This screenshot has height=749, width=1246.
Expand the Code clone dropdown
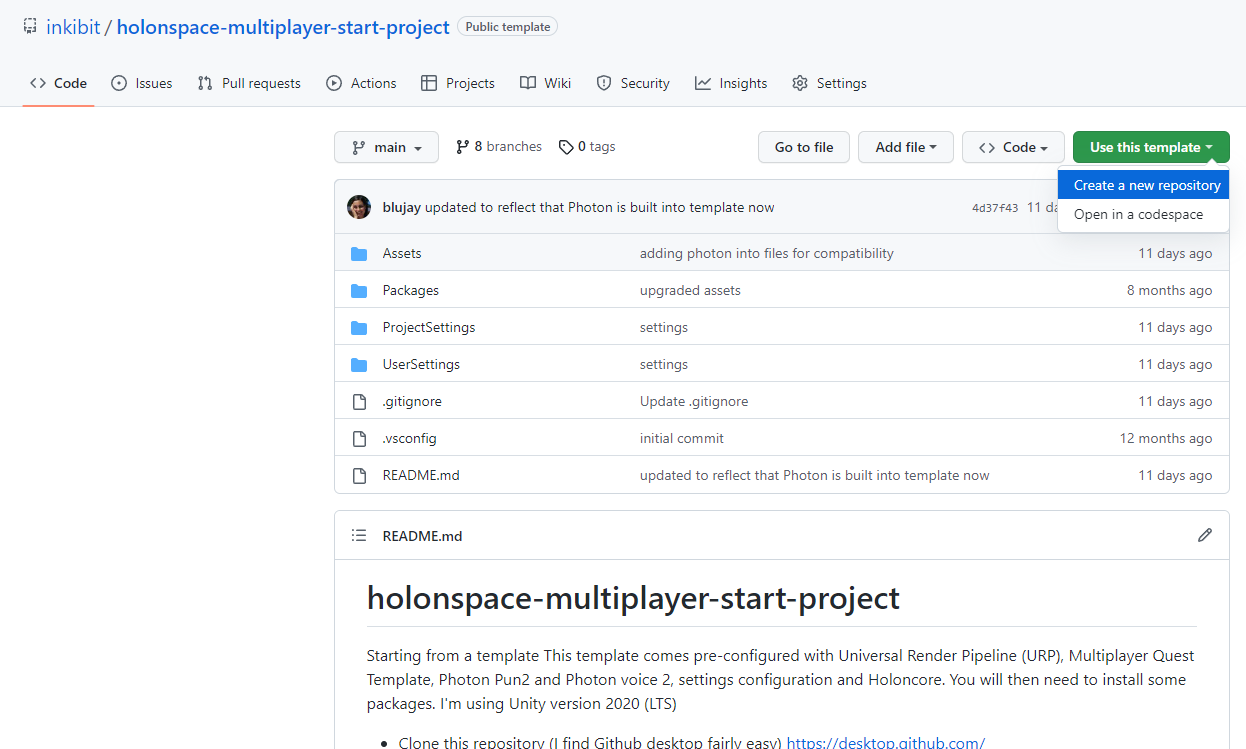[1013, 147]
